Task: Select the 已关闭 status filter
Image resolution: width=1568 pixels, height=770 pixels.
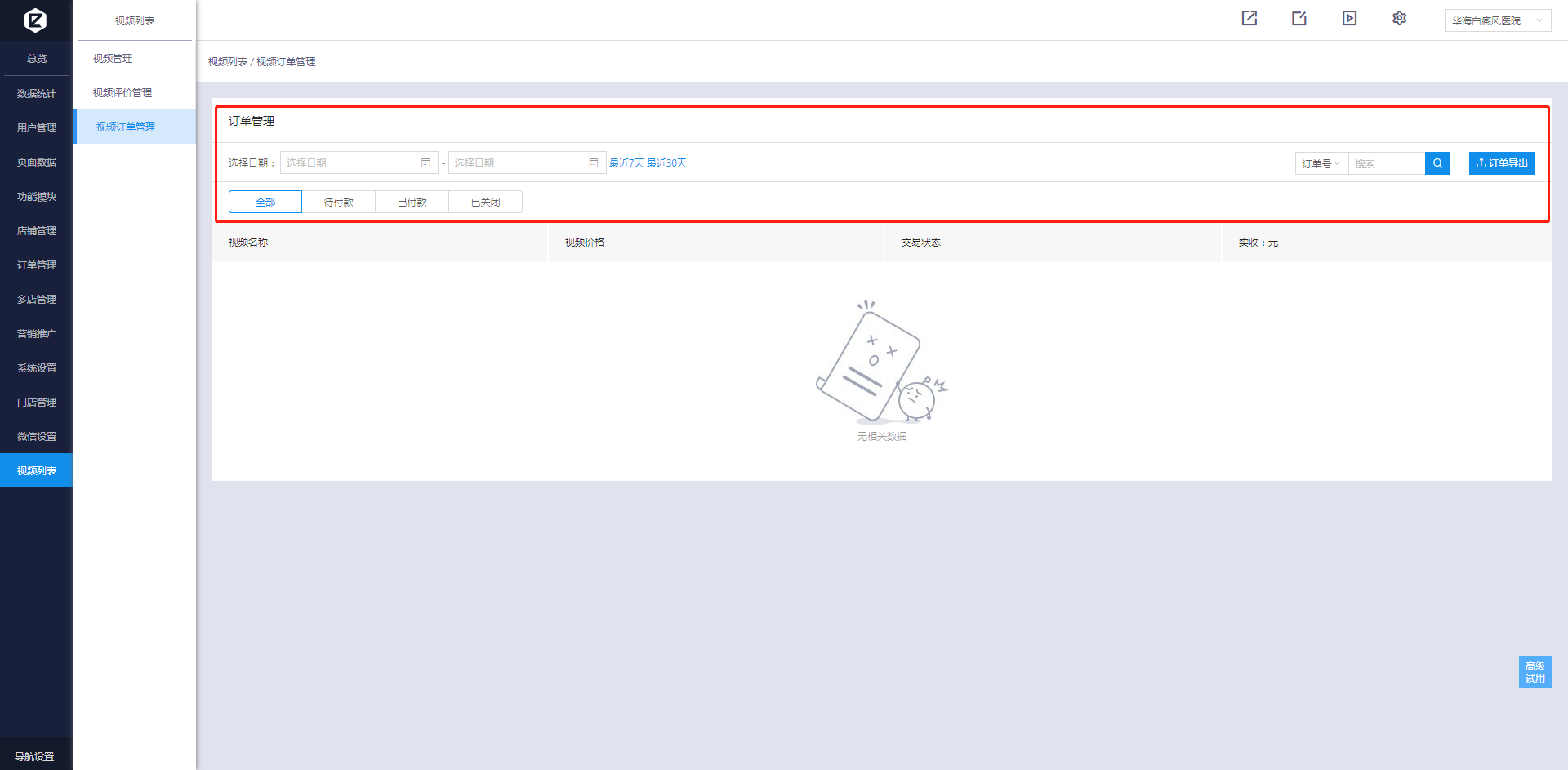Action: 486,202
